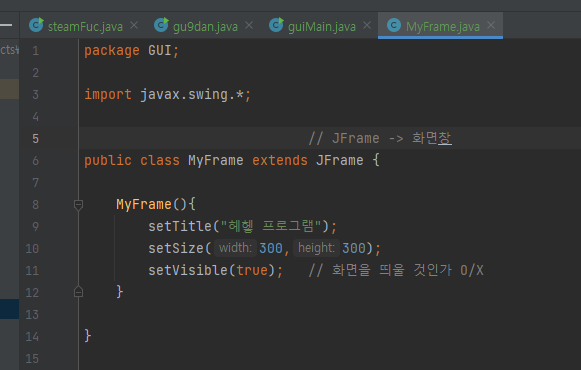Image resolution: width=581 pixels, height=370 pixels.
Task: Click the 'package' keyword on line 1
Action: coord(112,51)
